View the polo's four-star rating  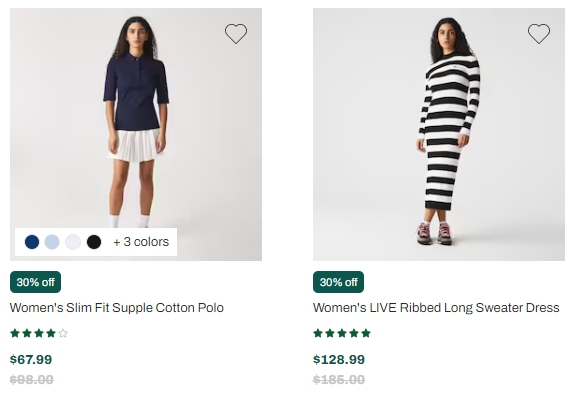pyautogui.click(x=39, y=333)
